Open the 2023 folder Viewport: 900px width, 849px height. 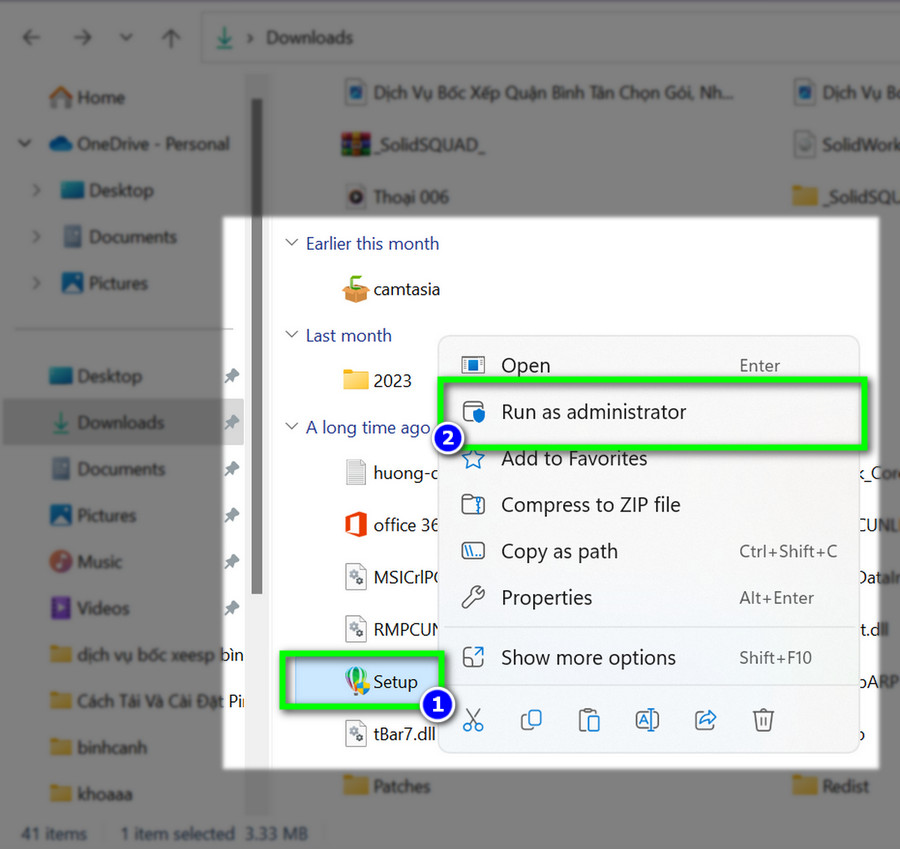(391, 381)
